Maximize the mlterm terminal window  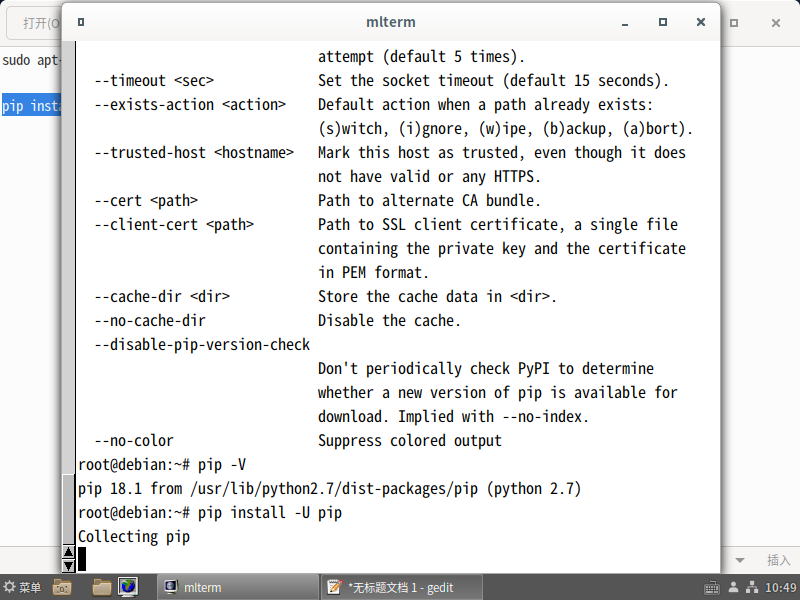(662, 22)
